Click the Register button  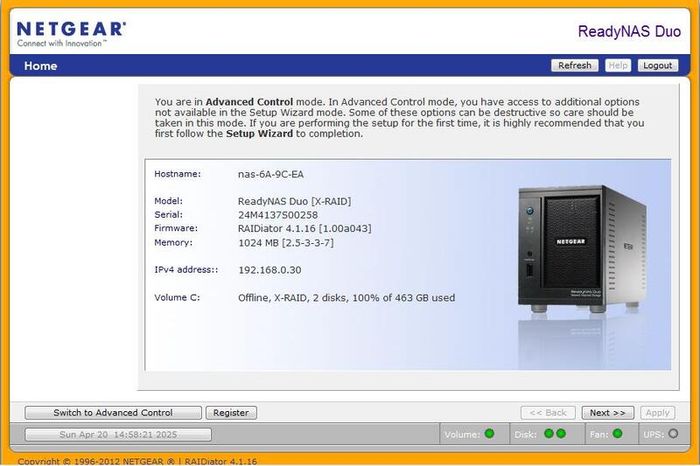coord(231,412)
